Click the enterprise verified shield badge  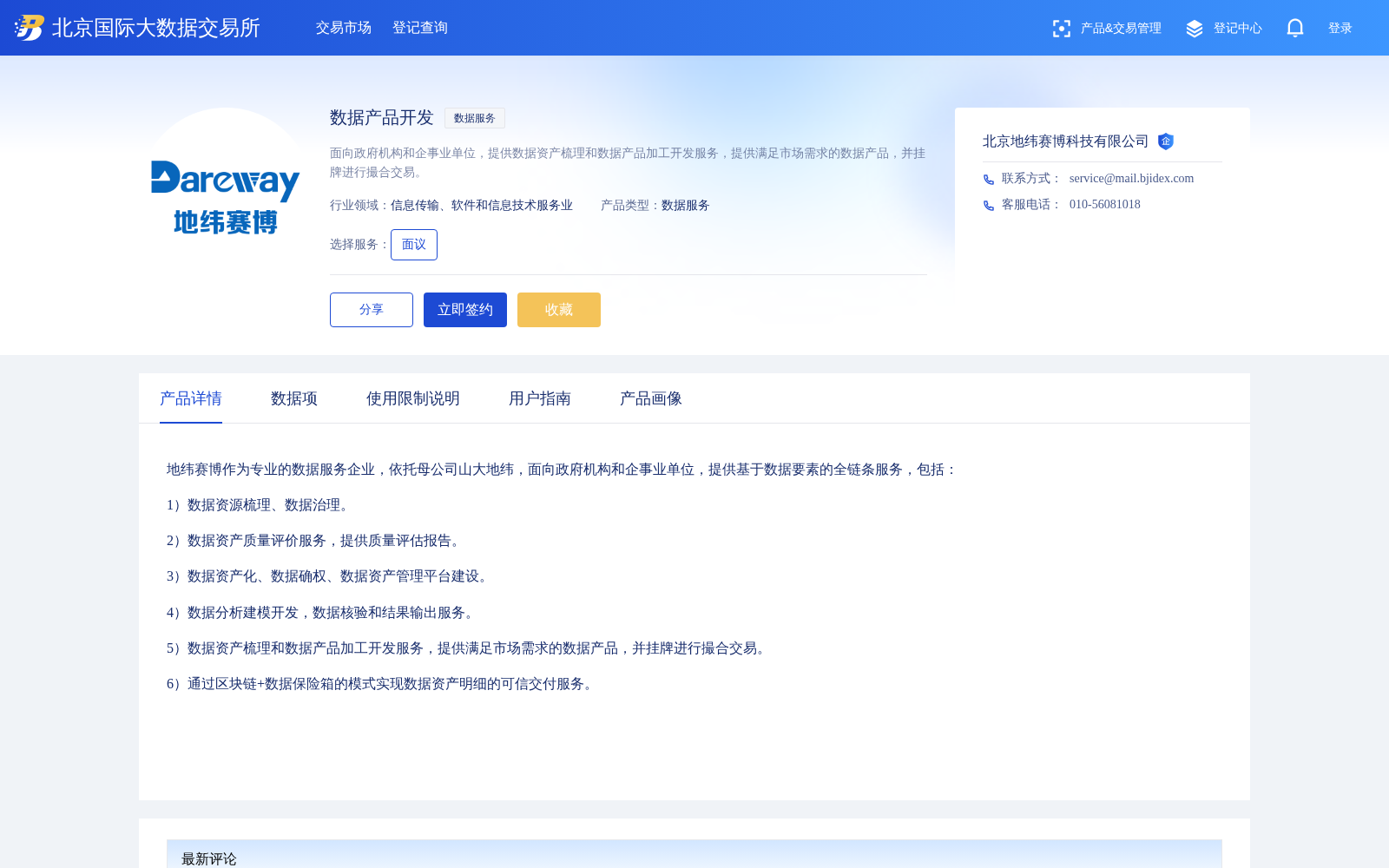pos(1166,141)
